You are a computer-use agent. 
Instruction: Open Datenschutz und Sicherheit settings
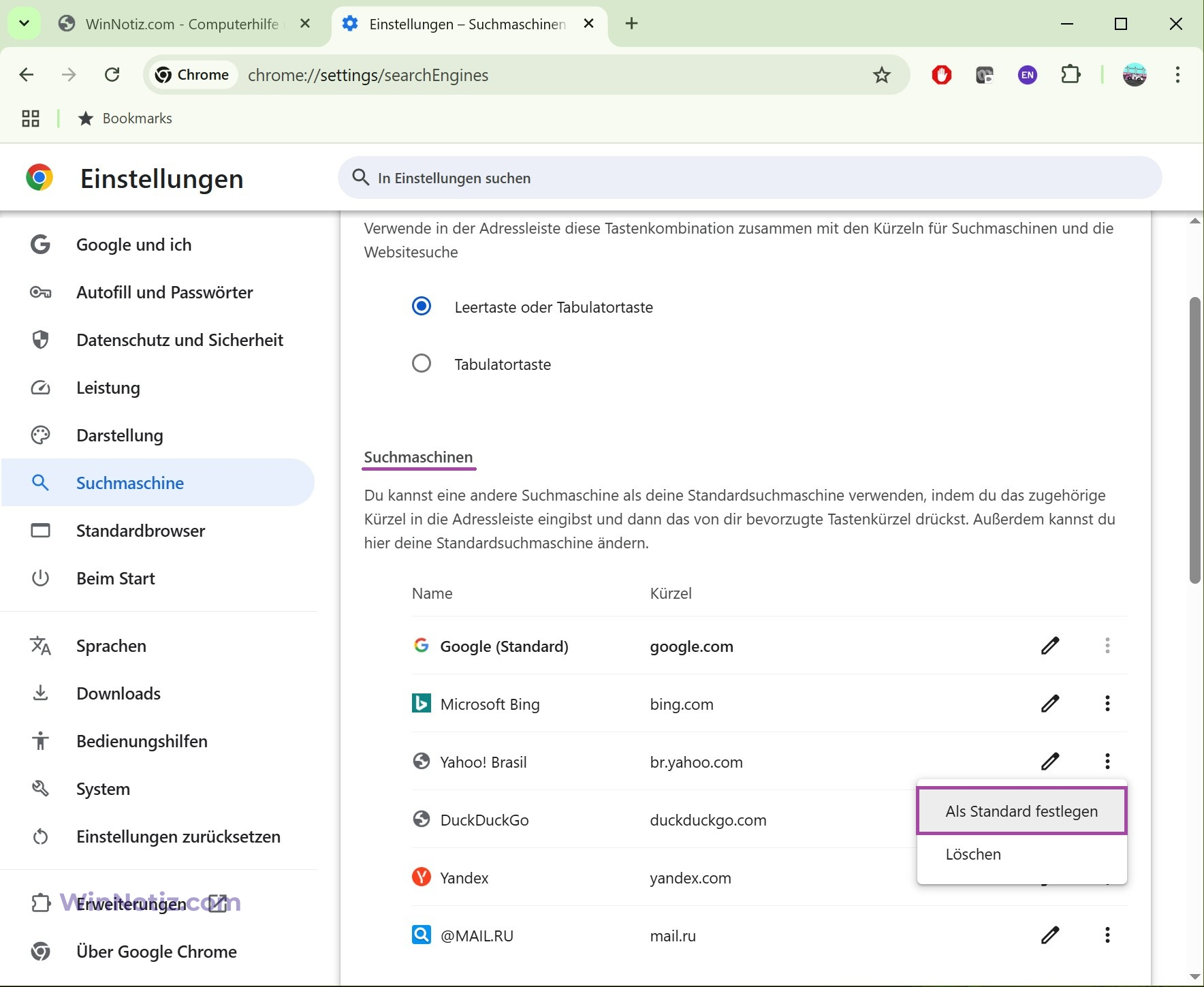click(x=158, y=340)
